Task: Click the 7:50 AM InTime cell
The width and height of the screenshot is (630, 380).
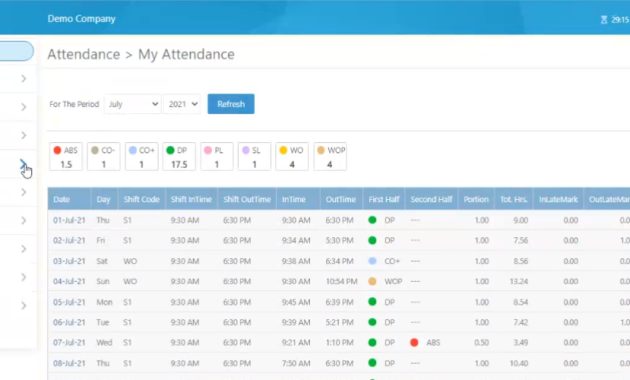Action: [x=296, y=363]
